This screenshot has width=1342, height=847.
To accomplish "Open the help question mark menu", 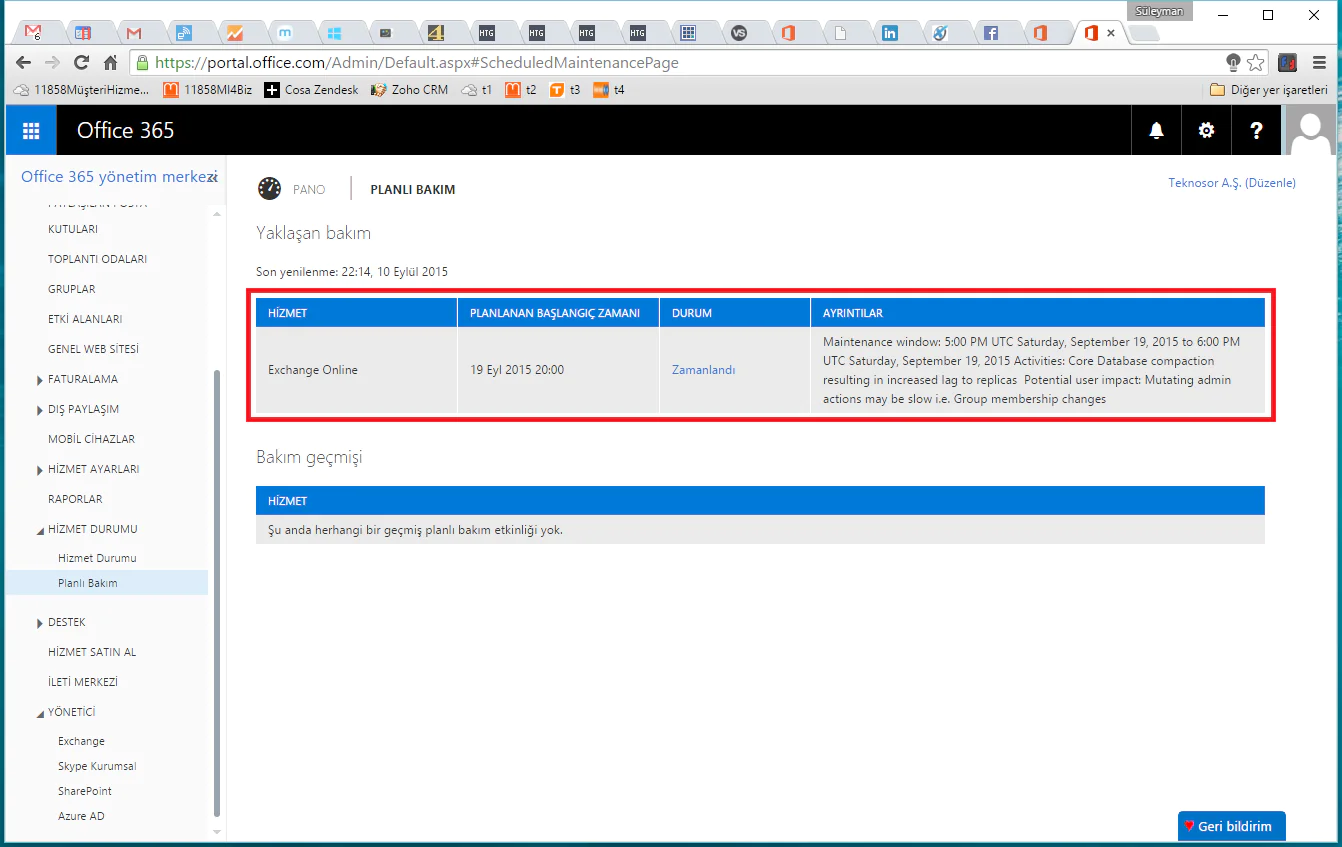I will pyautogui.click(x=1256, y=130).
